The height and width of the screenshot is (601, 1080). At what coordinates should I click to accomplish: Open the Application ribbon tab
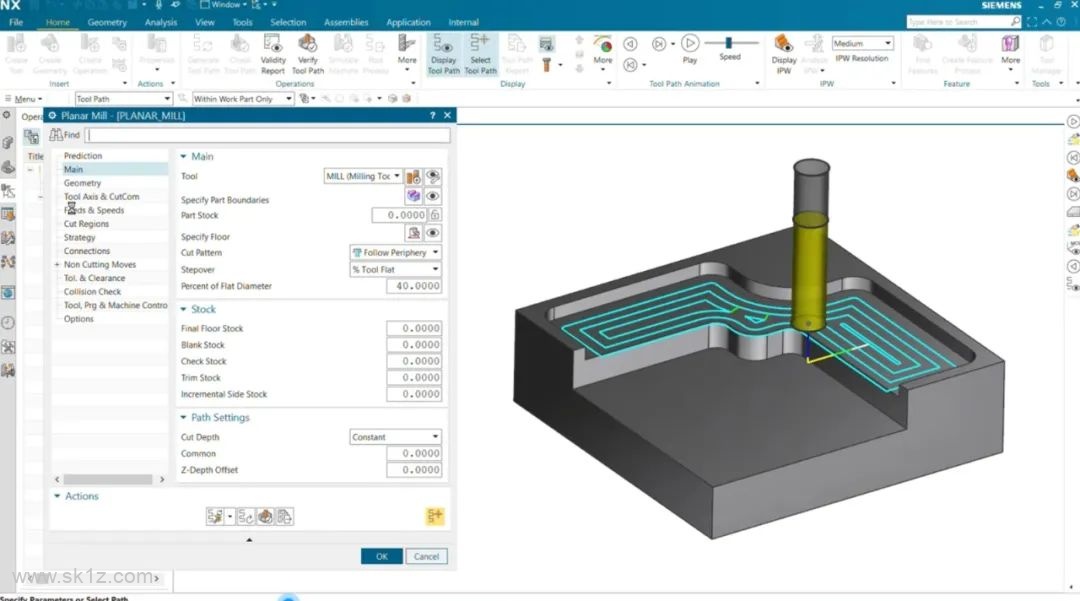[408, 22]
